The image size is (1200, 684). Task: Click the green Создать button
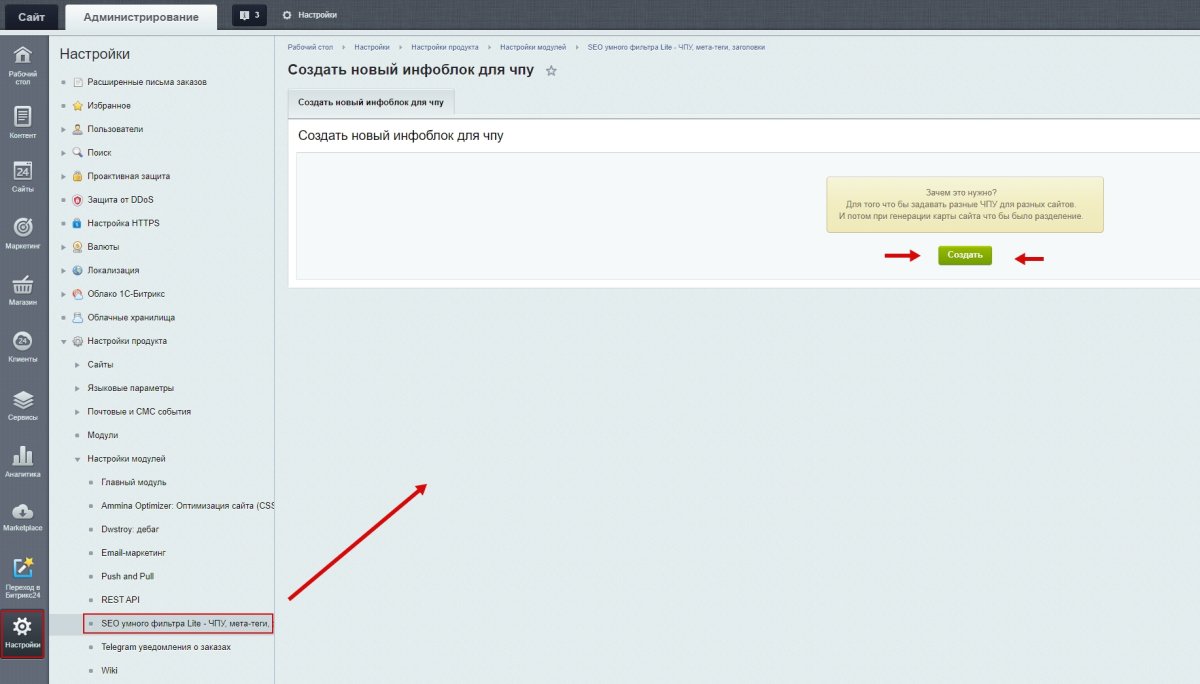964,255
